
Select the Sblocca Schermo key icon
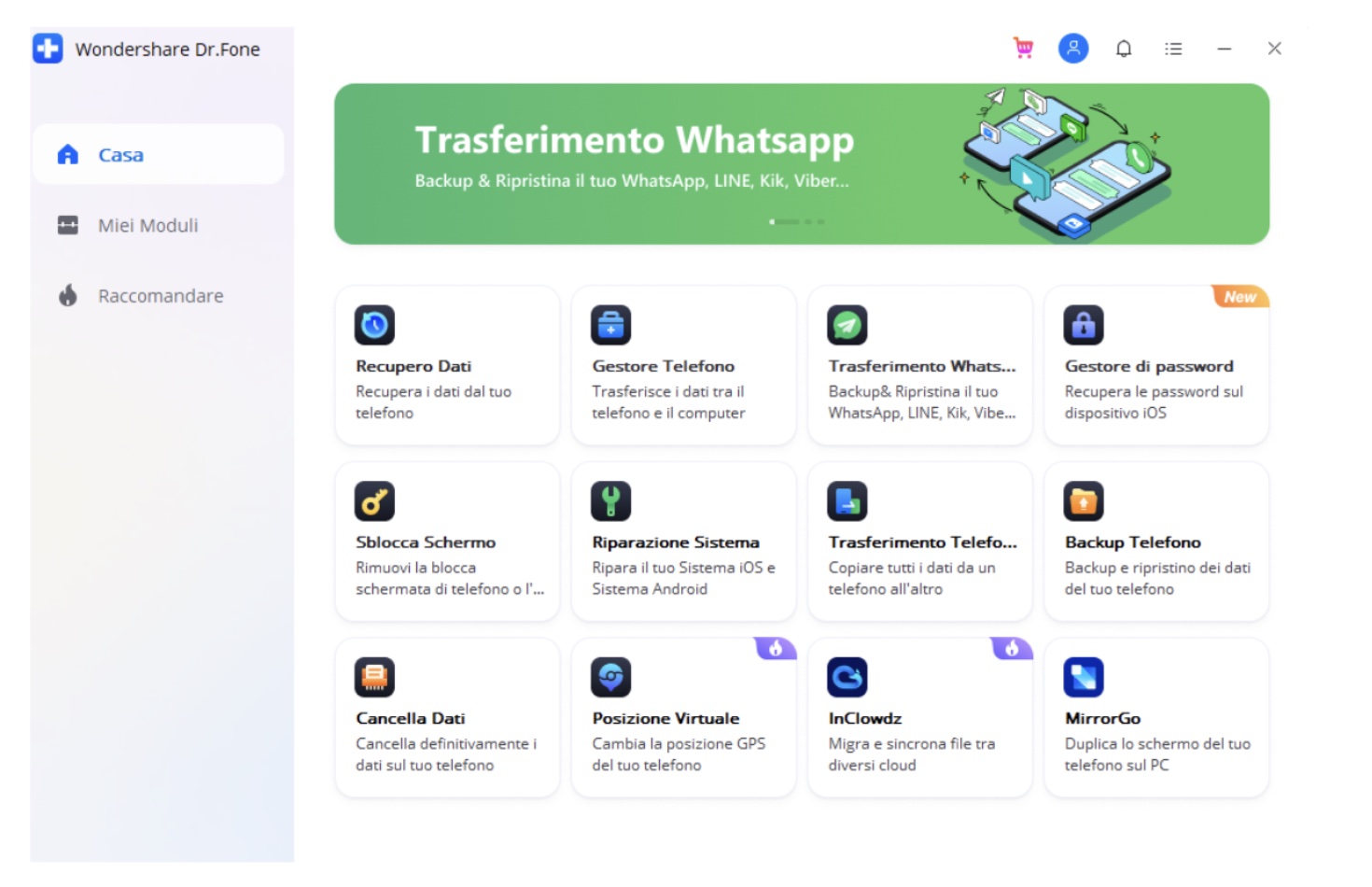click(374, 501)
